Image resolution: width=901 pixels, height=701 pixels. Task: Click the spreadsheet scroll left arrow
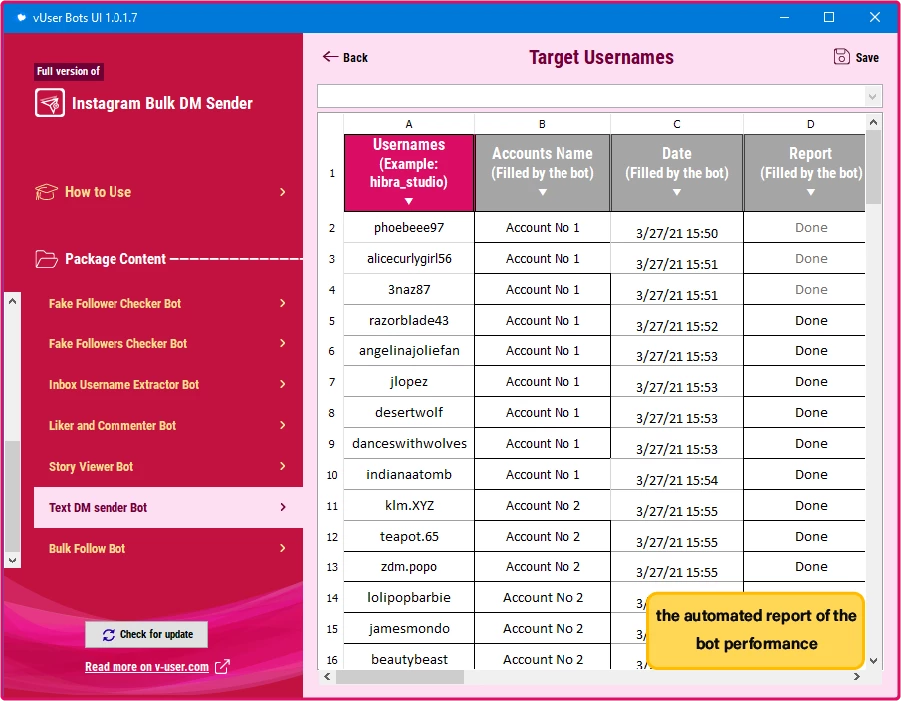[x=327, y=677]
